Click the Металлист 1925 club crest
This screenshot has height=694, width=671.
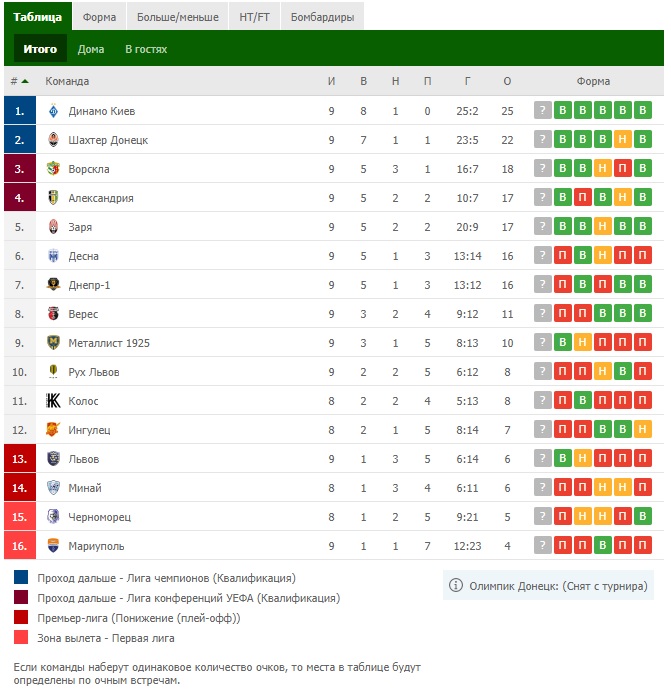click(x=53, y=343)
